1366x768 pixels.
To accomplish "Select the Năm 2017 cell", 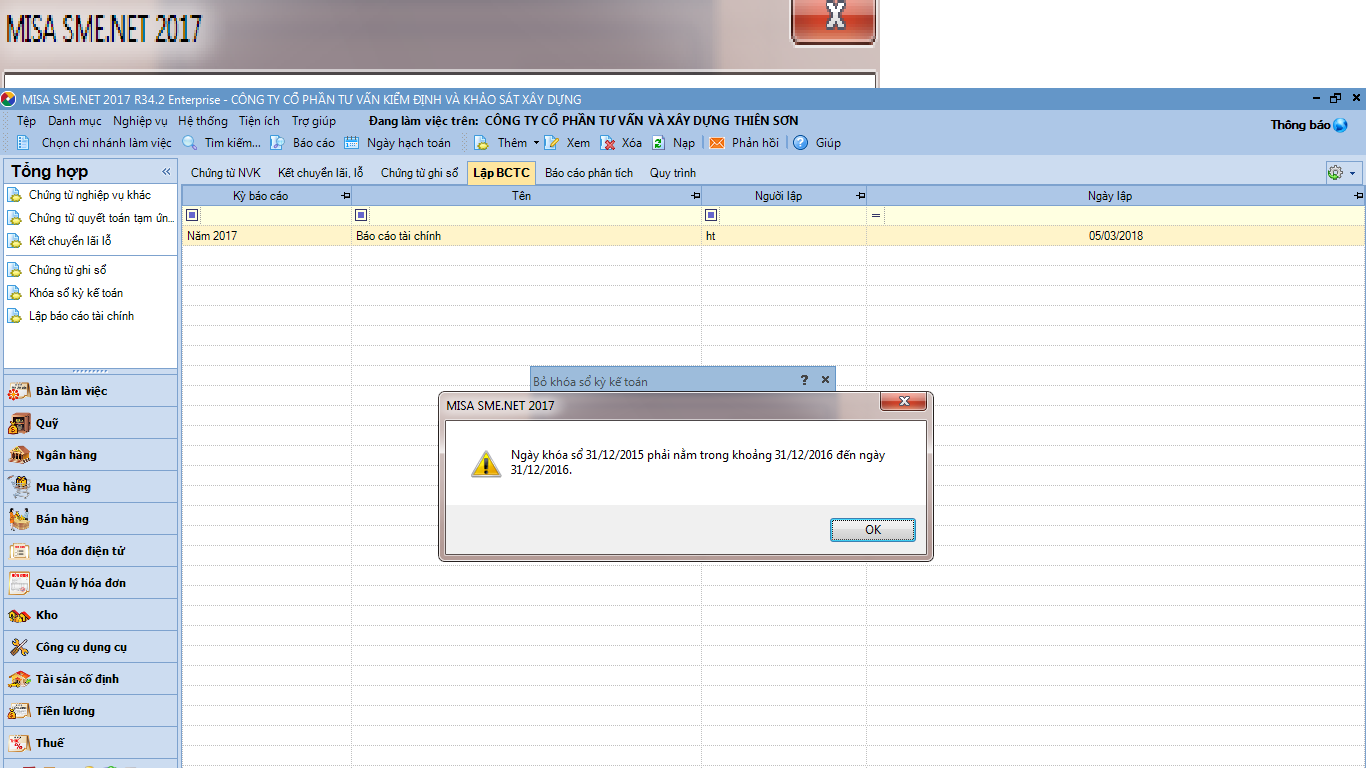I will pos(267,236).
